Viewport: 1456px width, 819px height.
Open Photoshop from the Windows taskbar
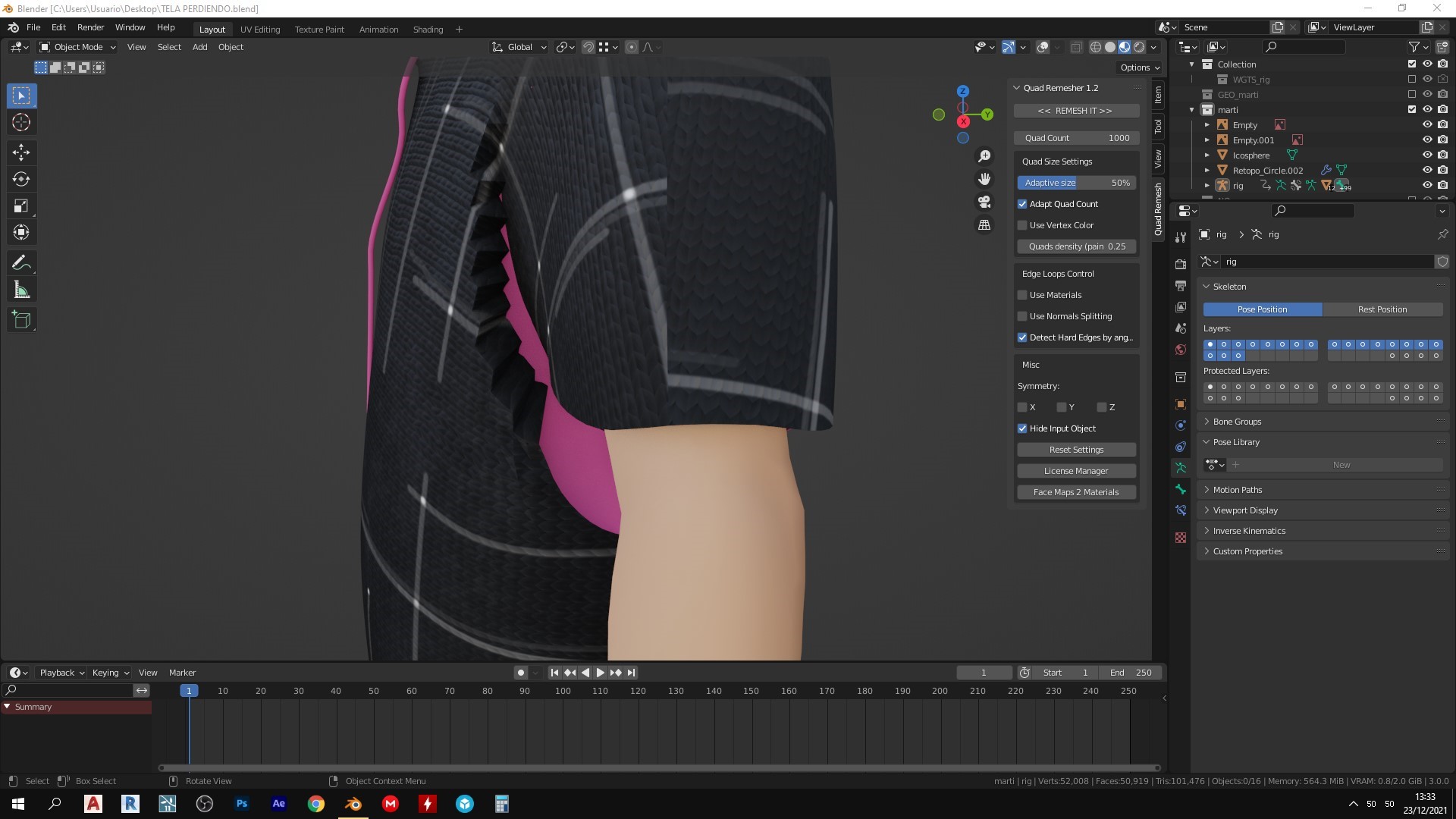point(242,804)
